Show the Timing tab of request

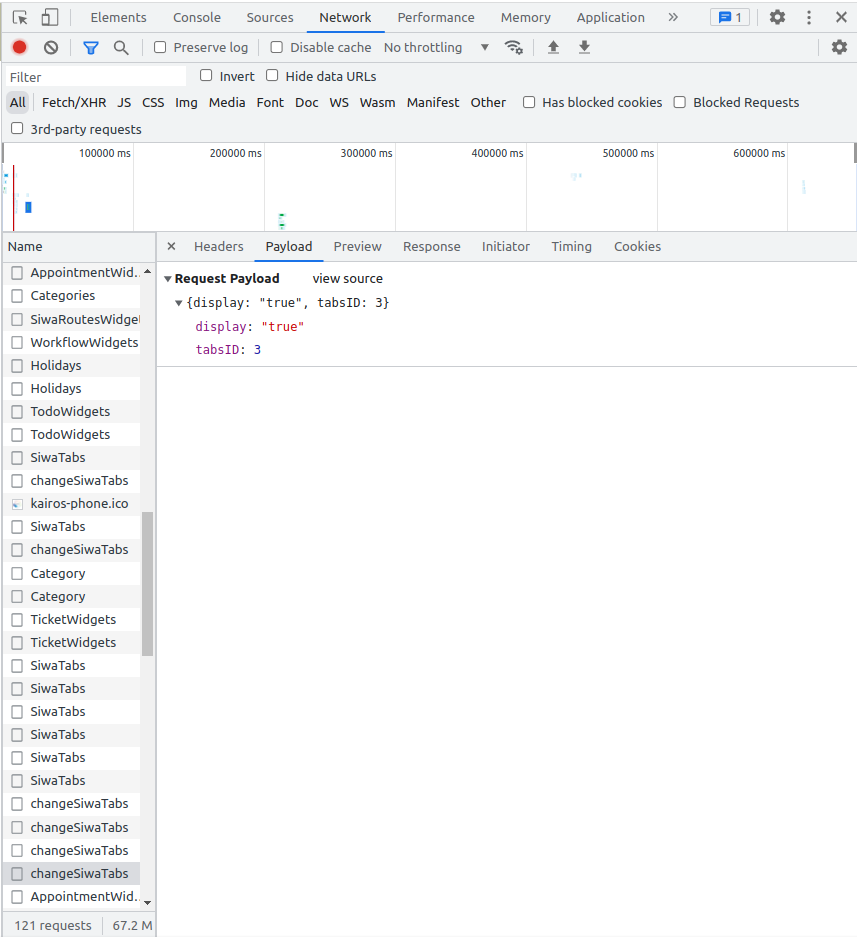pyautogui.click(x=571, y=246)
